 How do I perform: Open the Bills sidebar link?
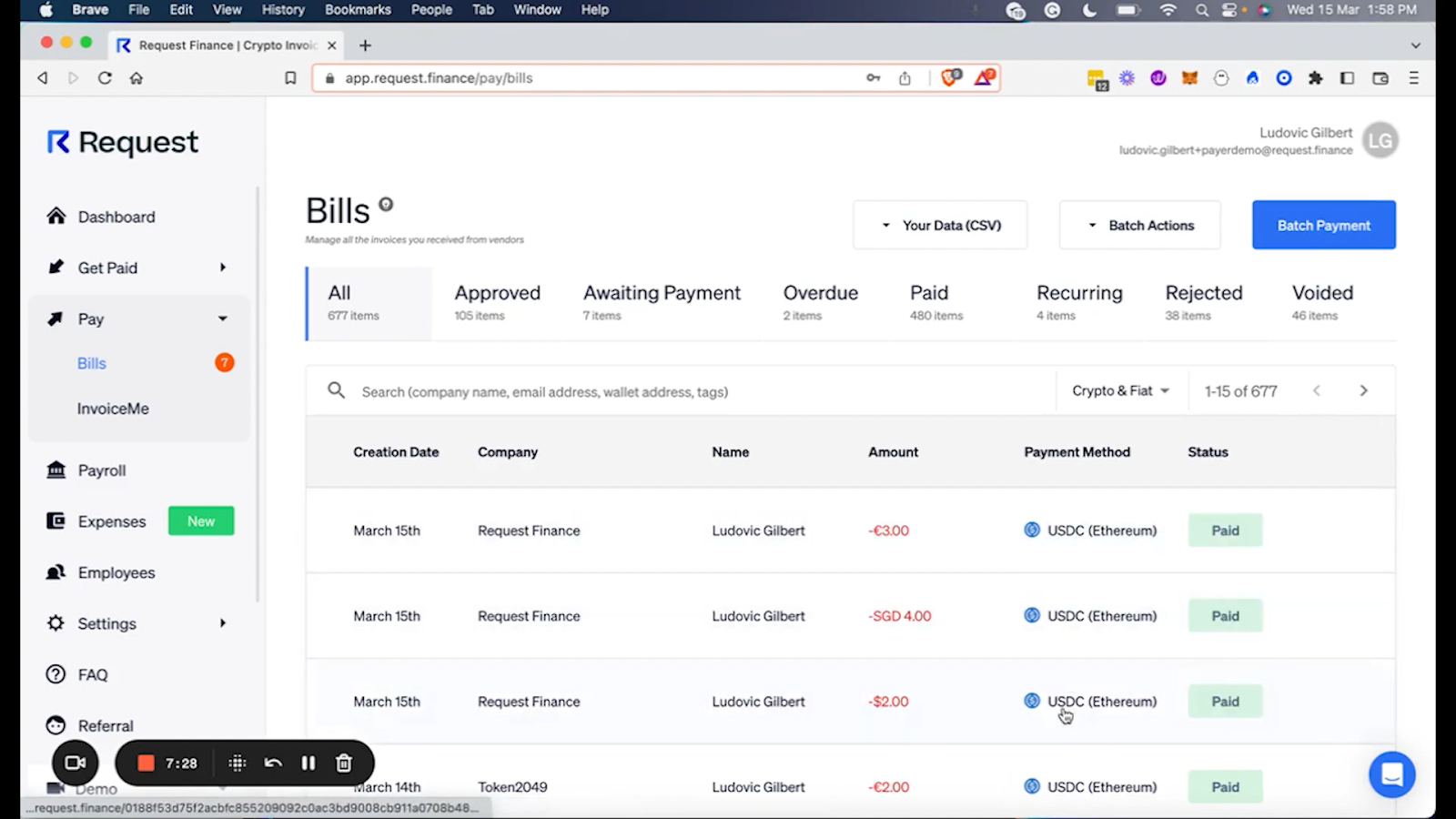click(92, 363)
